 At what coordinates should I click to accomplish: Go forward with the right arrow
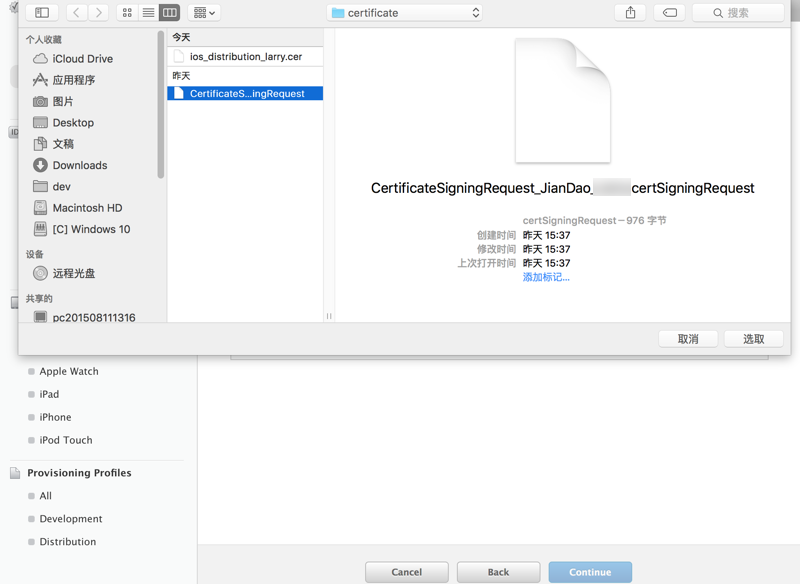coord(98,12)
